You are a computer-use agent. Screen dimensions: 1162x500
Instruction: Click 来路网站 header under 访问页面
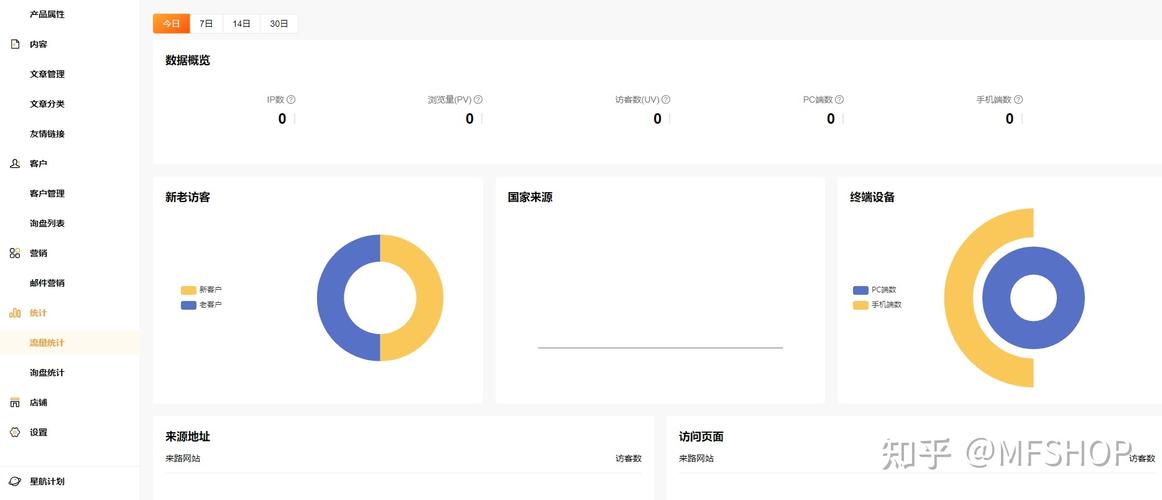[x=696, y=459]
